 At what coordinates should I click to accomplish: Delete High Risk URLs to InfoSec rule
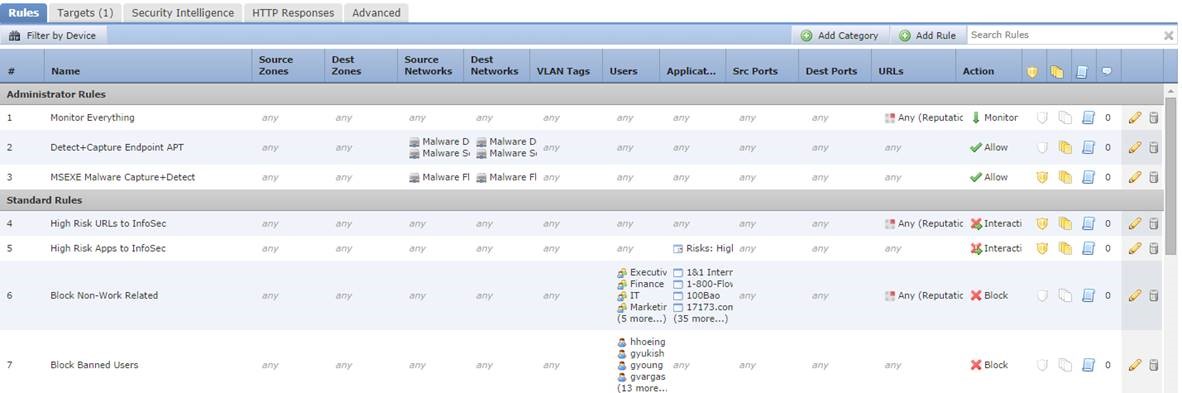(1153, 223)
